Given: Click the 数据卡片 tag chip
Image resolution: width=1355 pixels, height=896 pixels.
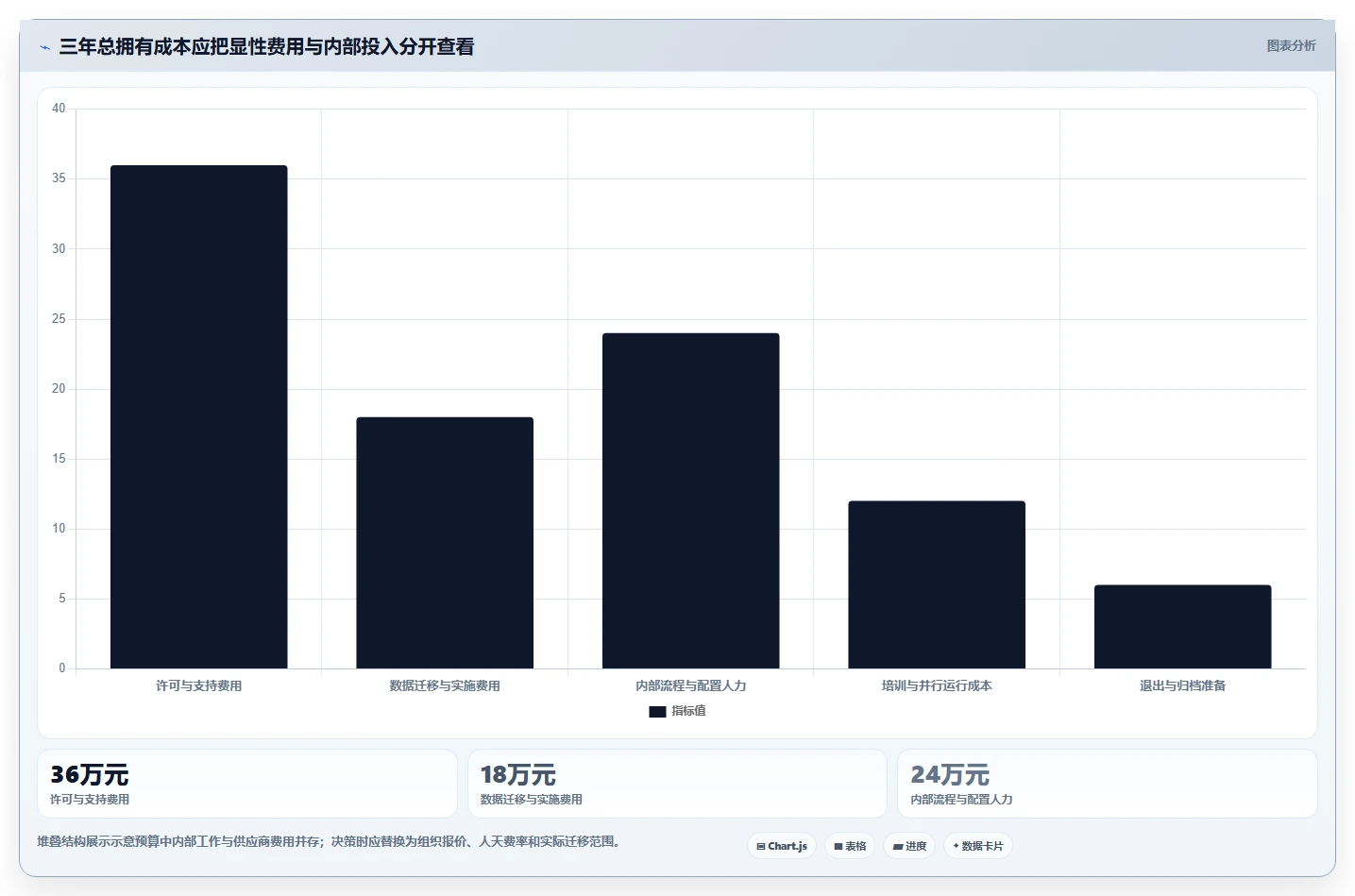Looking at the screenshot, I should pos(978,846).
